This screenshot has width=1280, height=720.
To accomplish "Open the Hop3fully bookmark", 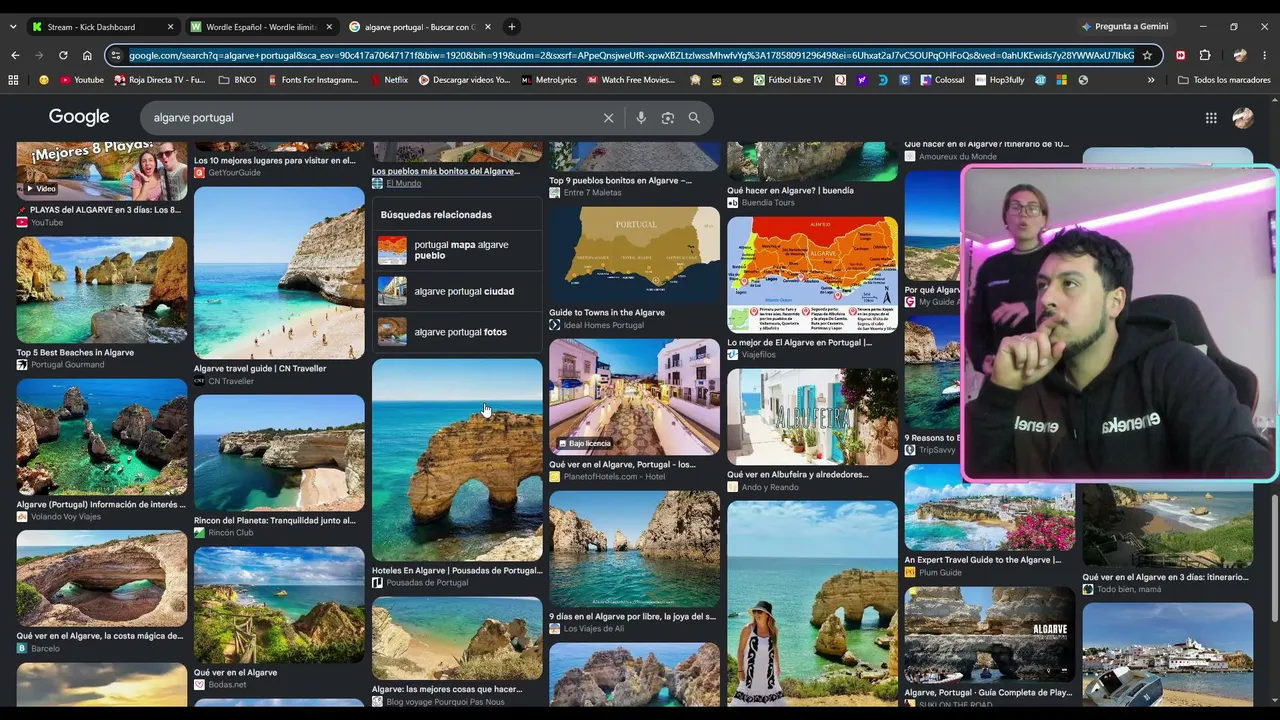I will pos(999,80).
